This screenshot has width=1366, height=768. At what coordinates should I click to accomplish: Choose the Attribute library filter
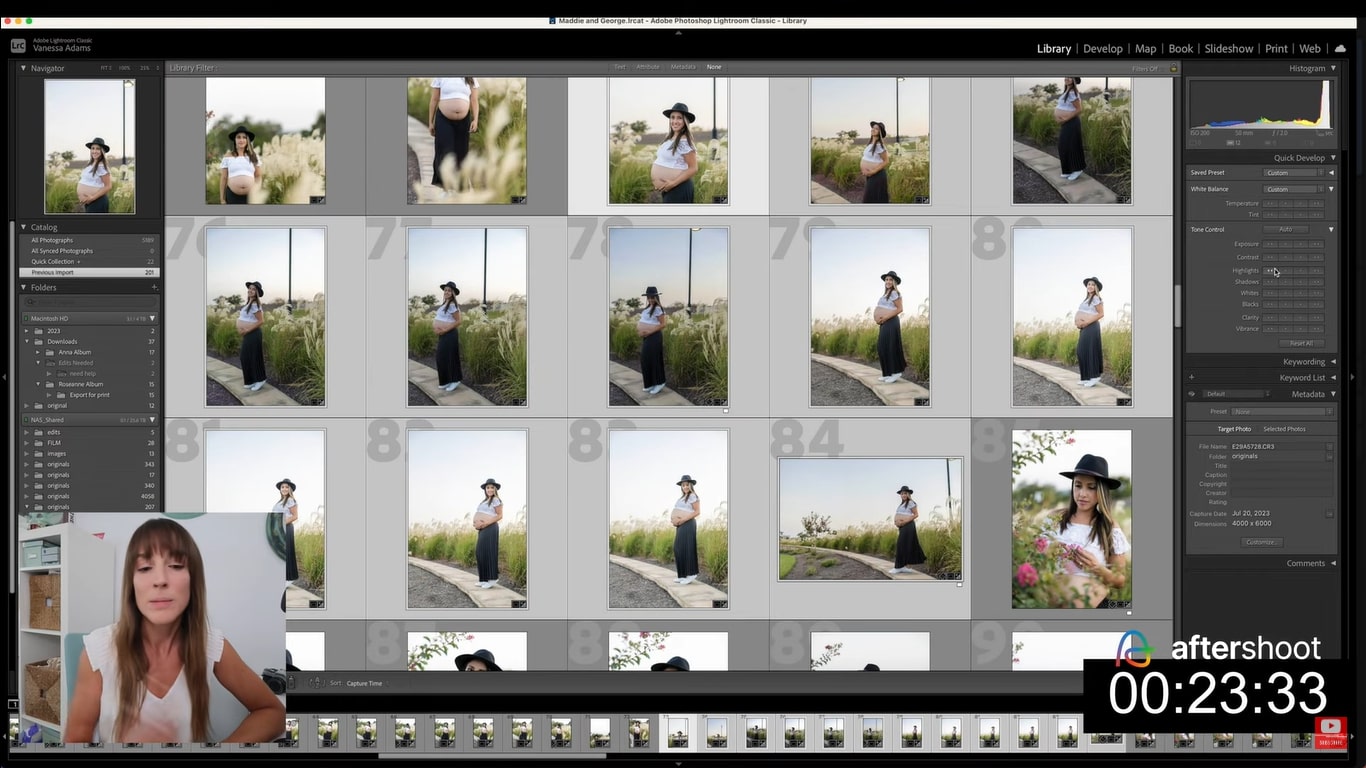[648, 67]
